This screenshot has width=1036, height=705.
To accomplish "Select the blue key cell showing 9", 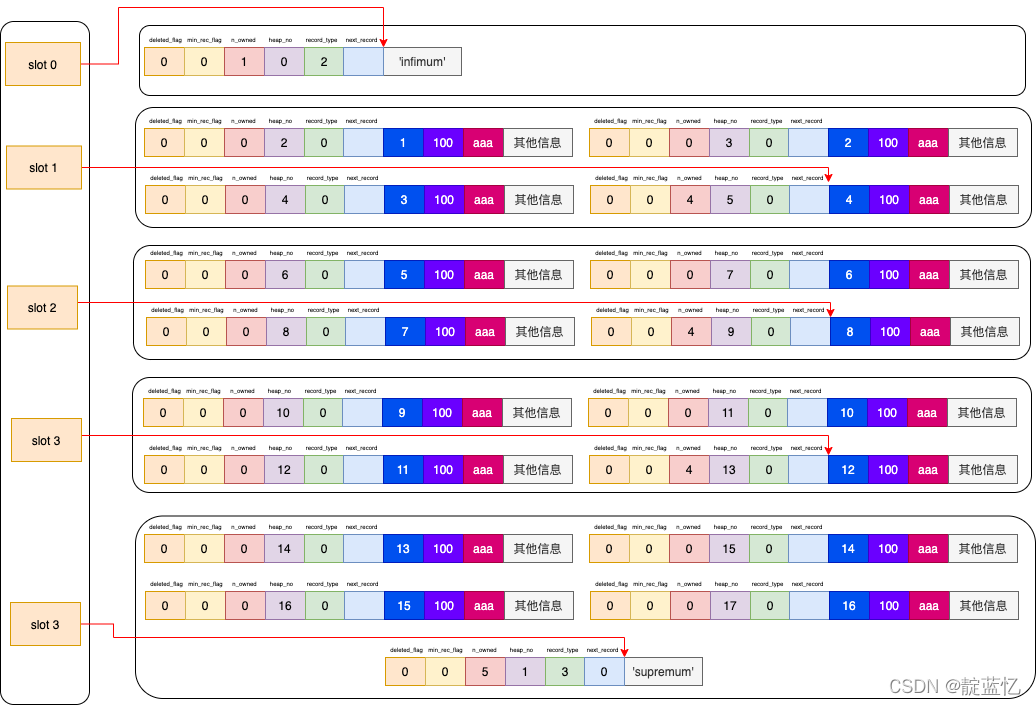I will pyautogui.click(x=402, y=413).
